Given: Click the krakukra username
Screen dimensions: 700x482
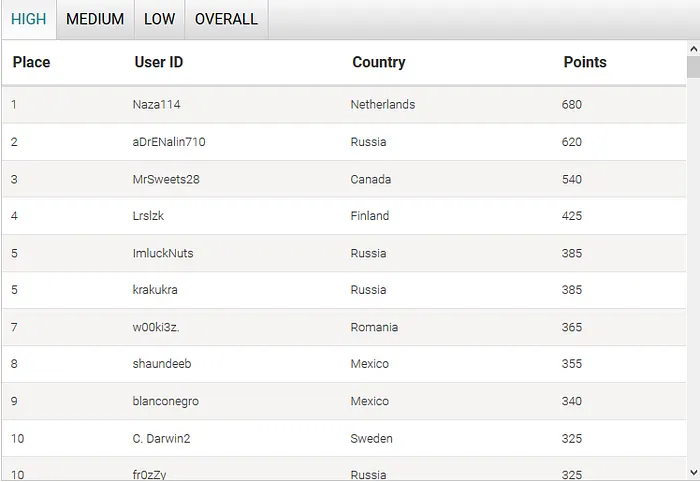Looking at the screenshot, I should [154, 290].
